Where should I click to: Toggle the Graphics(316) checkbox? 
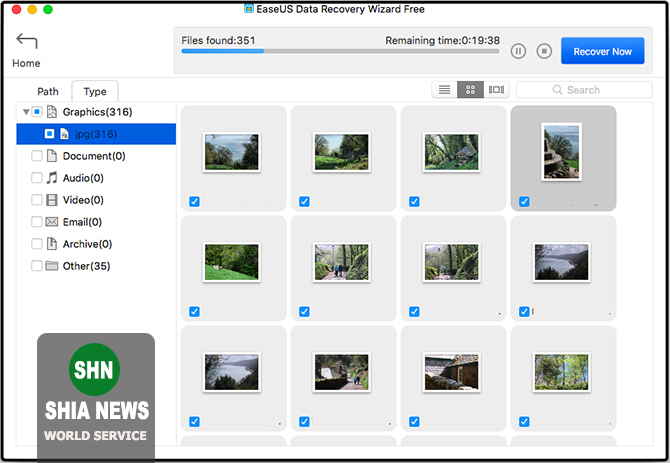coord(37,112)
